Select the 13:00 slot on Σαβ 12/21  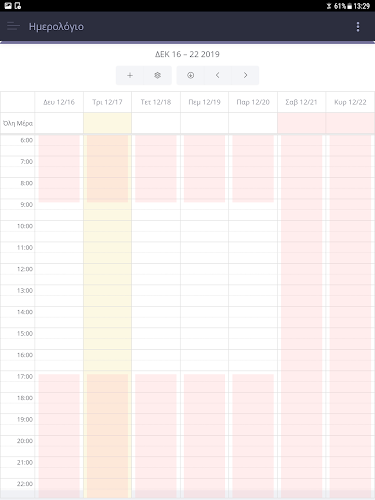coord(301,290)
